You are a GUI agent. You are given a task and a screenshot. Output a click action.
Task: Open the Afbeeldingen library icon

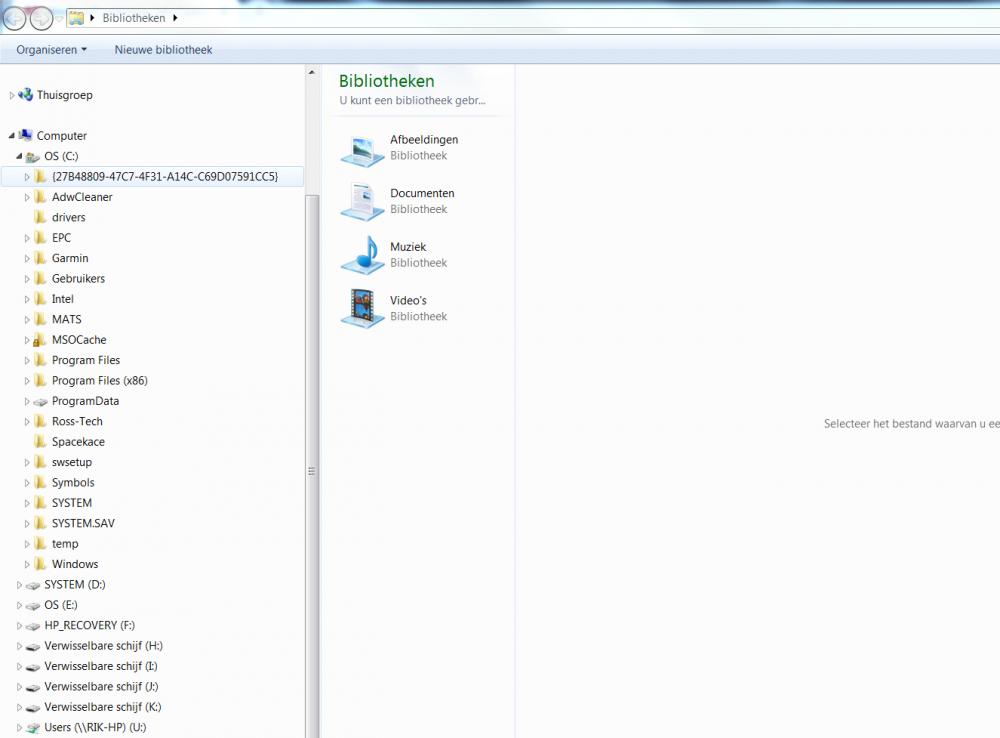click(x=361, y=148)
